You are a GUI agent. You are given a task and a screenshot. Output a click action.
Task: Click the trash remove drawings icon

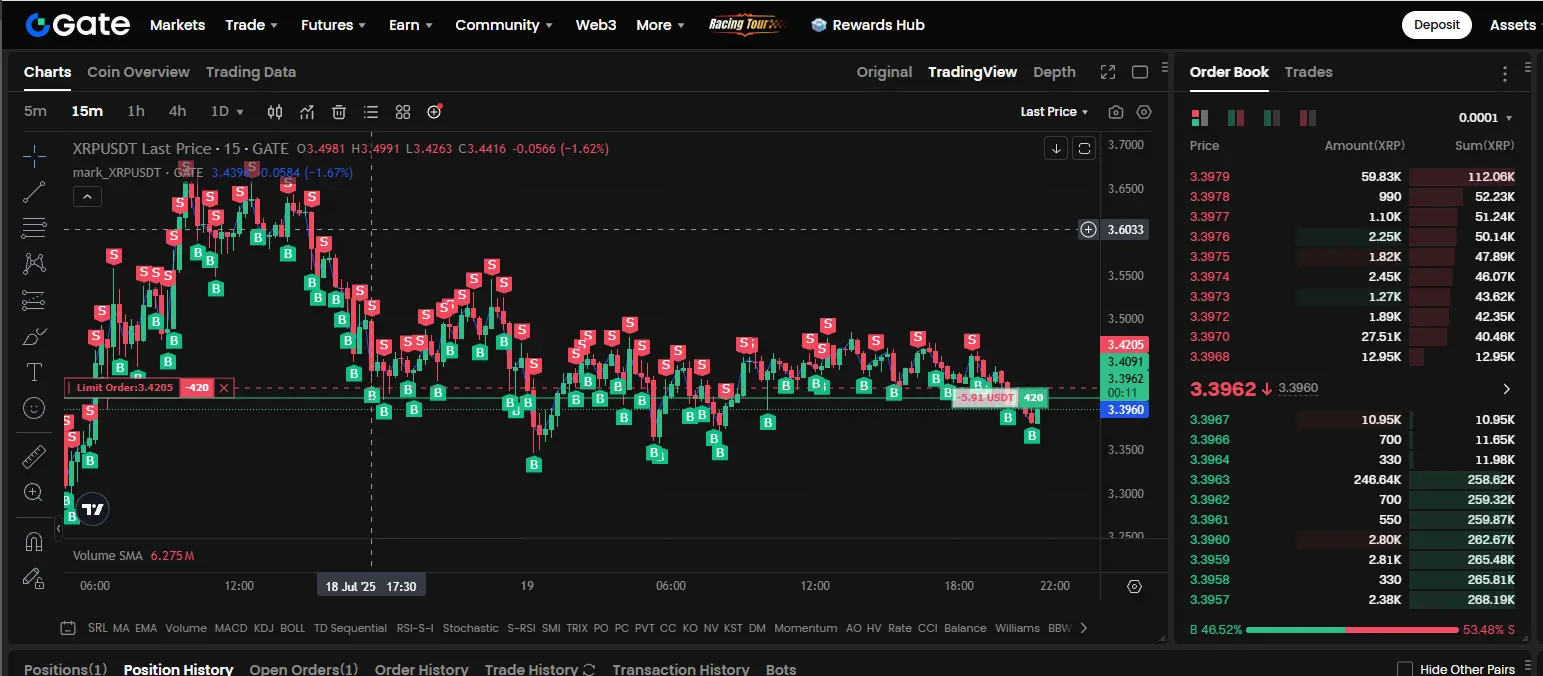339,112
